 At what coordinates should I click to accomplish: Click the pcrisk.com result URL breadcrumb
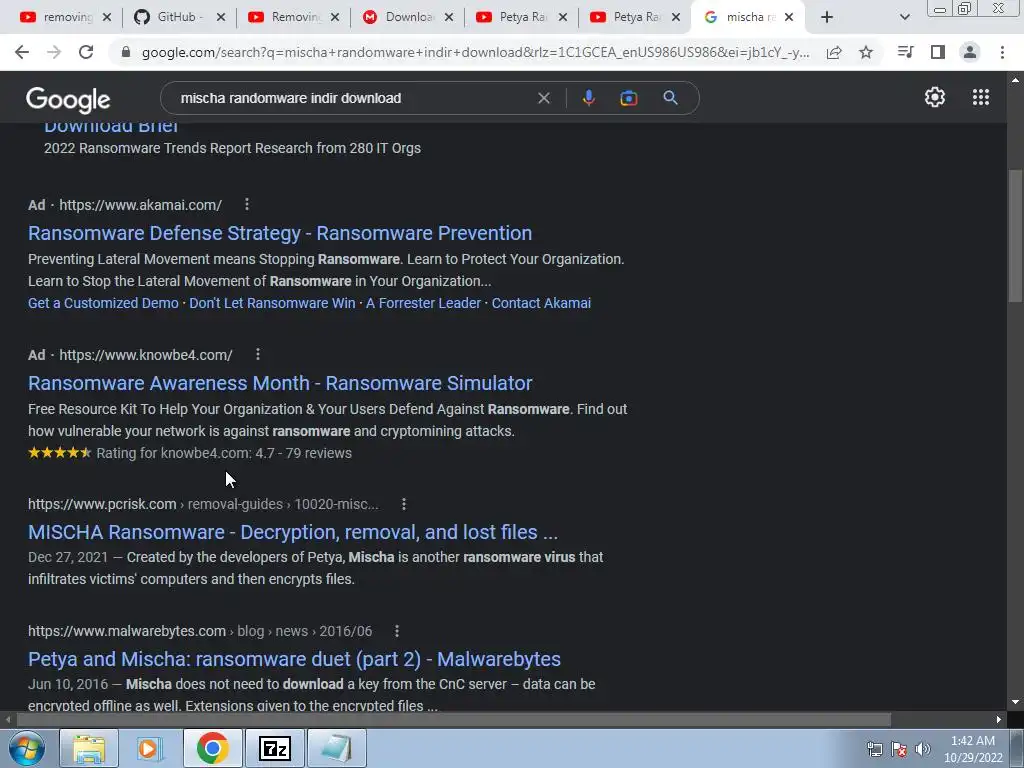click(x=203, y=504)
